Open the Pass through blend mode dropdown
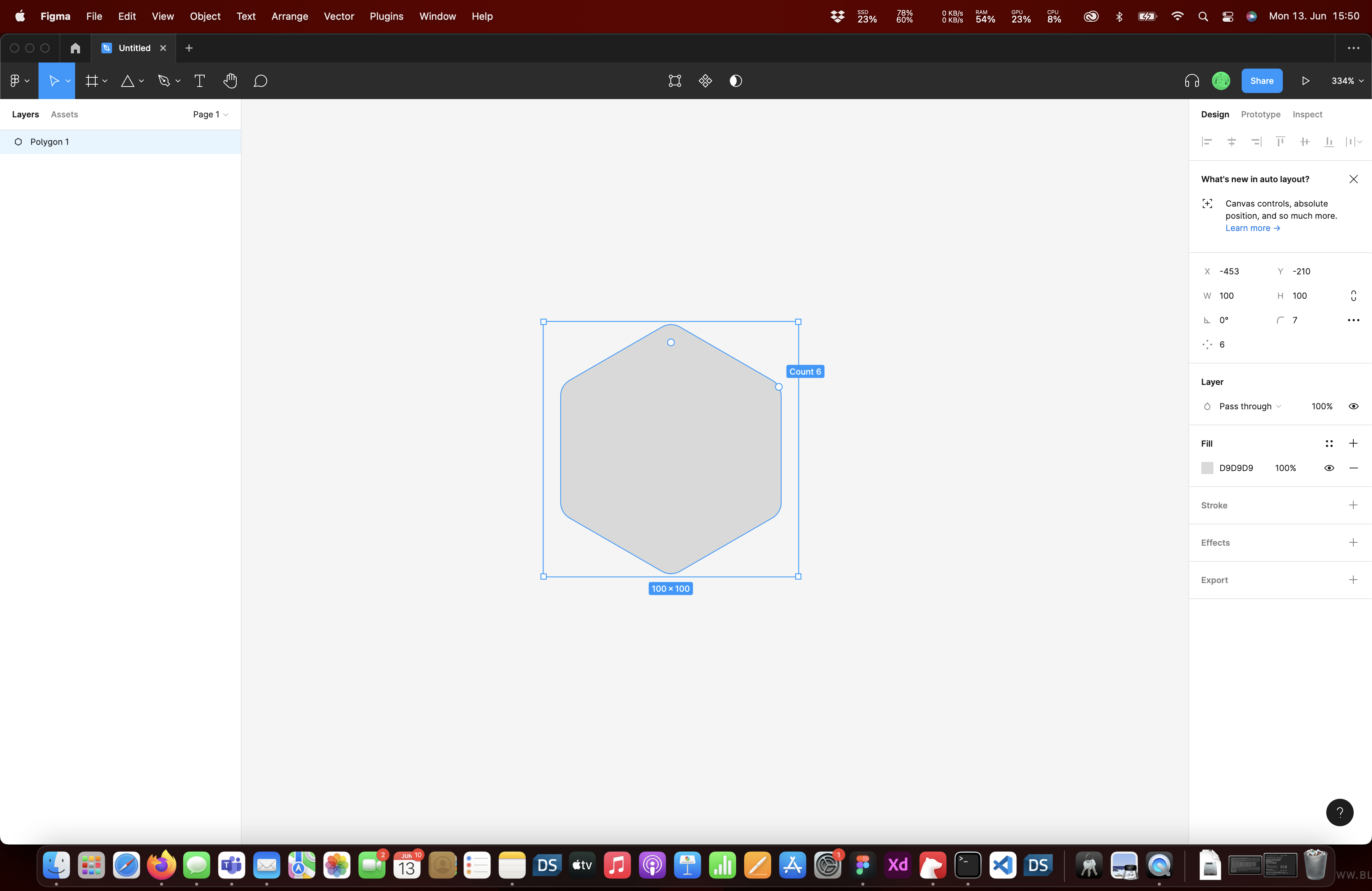The width and height of the screenshot is (1372, 891). (x=1249, y=406)
